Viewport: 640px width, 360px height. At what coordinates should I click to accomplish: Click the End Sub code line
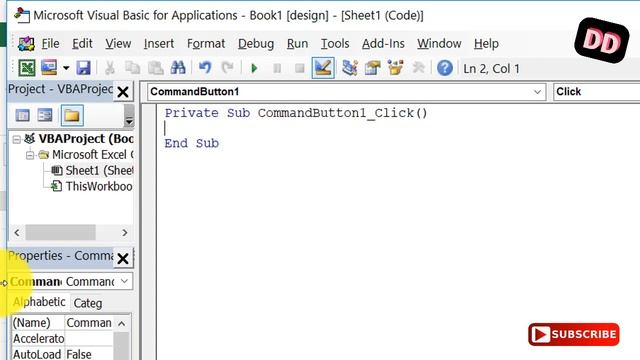pyautogui.click(x=191, y=143)
